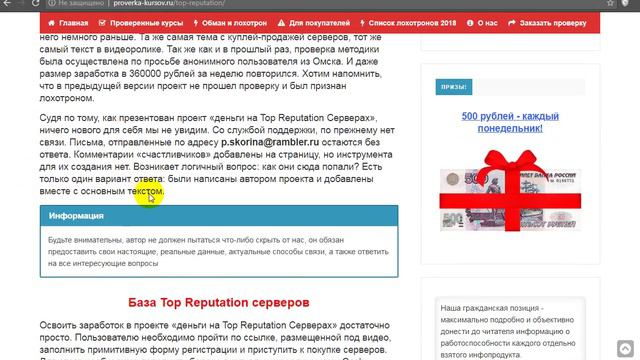Bookmark the page with the star icon
This screenshot has width=640, height=360.
coord(610,3)
